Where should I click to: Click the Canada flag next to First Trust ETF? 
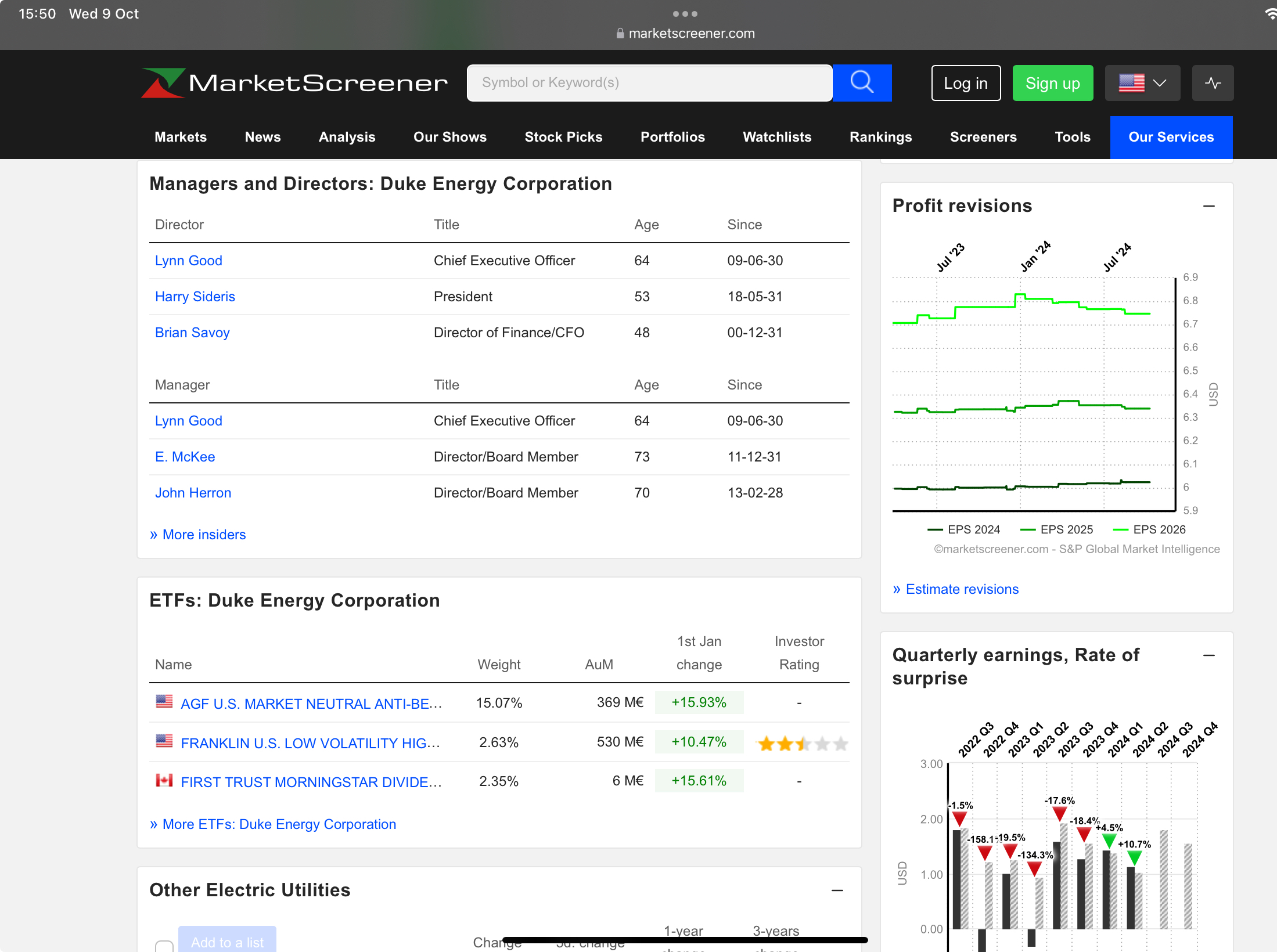pyautogui.click(x=164, y=780)
